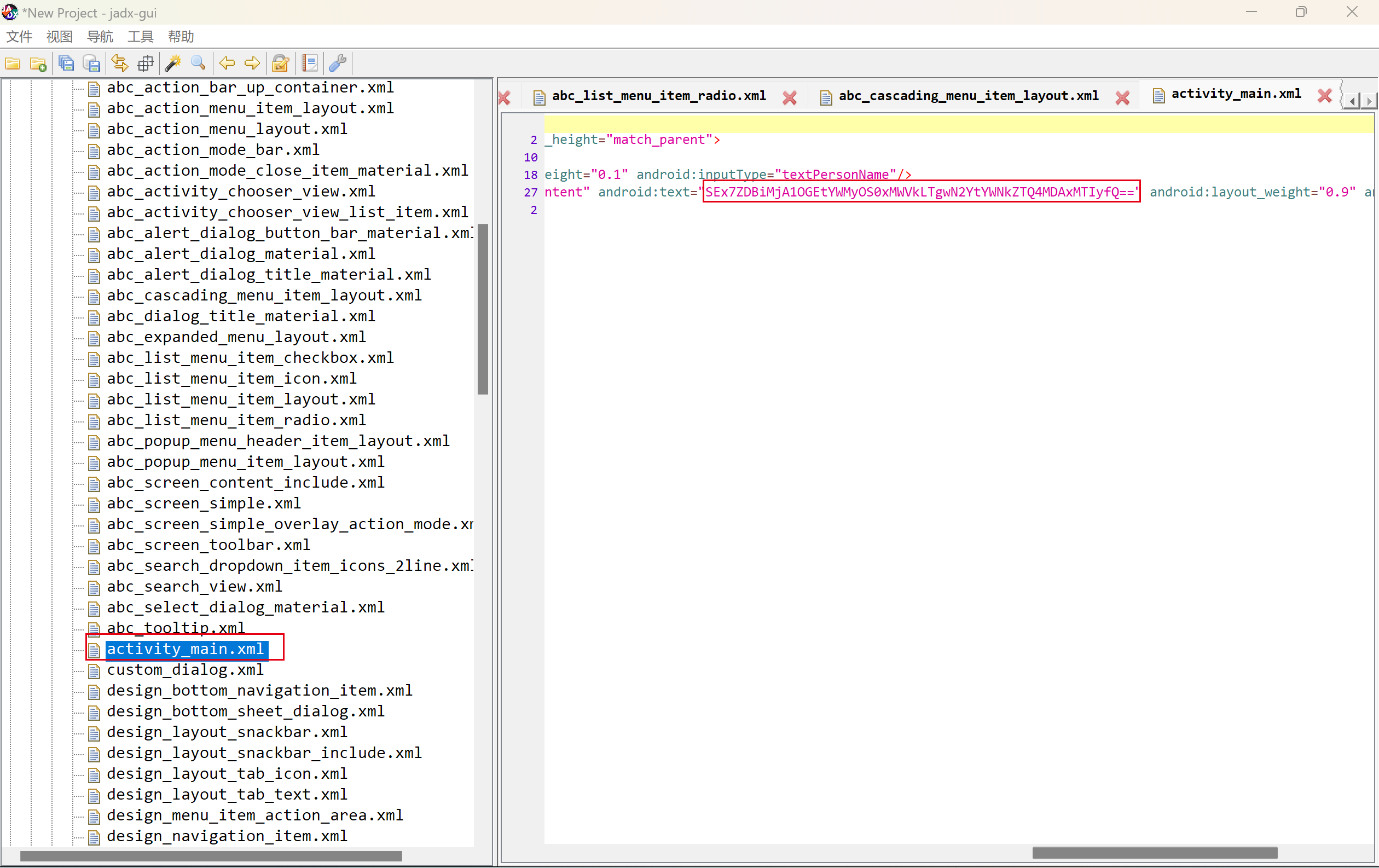Select abc_activity_chooser_view.xml in the tree
This screenshot has height=868, width=1379.
(241, 191)
